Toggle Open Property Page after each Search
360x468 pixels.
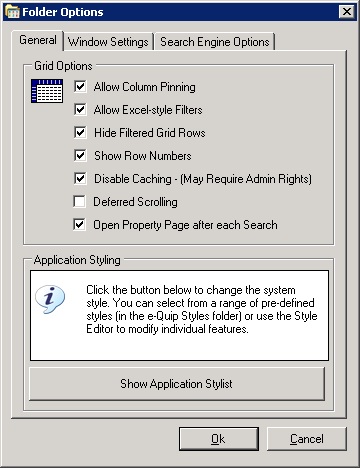(79, 224)
